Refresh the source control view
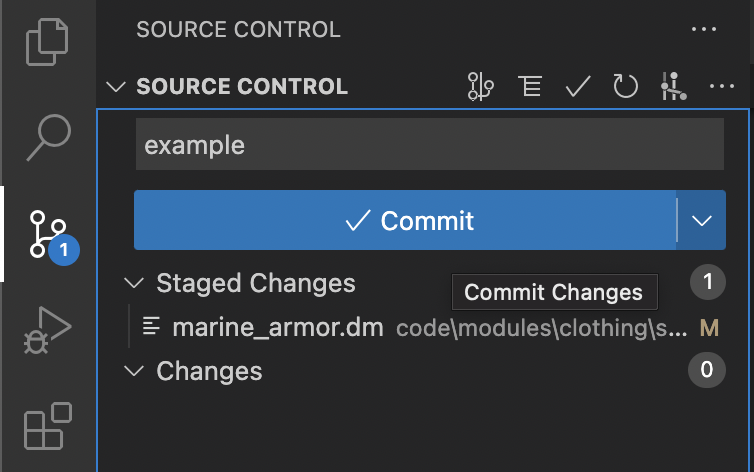 tap(625, 87)
